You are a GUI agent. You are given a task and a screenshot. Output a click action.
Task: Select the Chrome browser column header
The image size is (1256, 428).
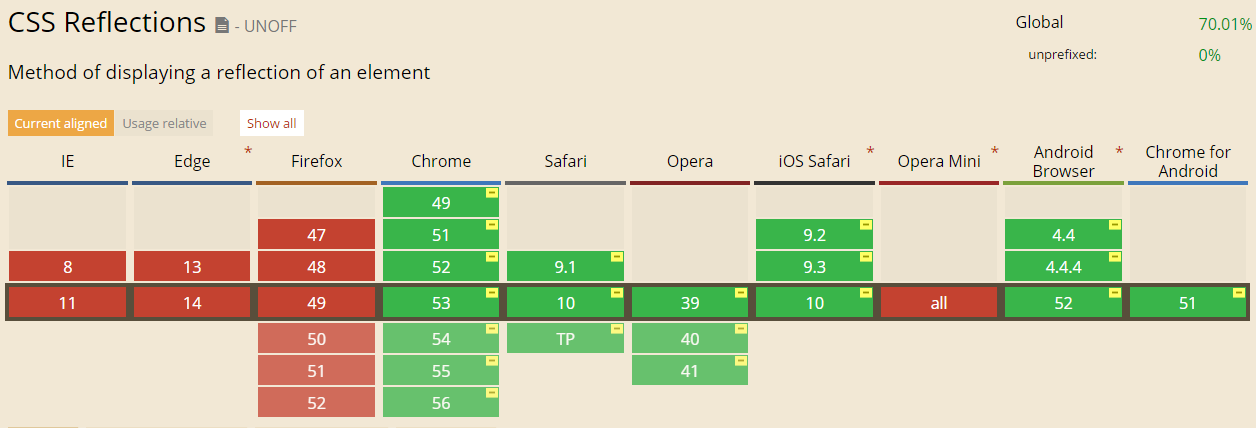tap(441, 161)
